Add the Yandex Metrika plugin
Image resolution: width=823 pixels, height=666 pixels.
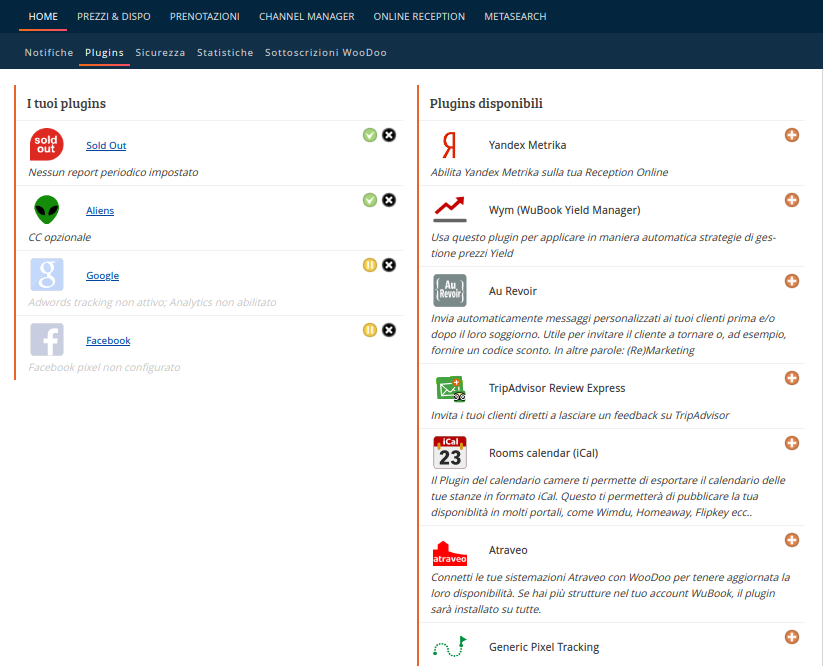pos(791,135)
